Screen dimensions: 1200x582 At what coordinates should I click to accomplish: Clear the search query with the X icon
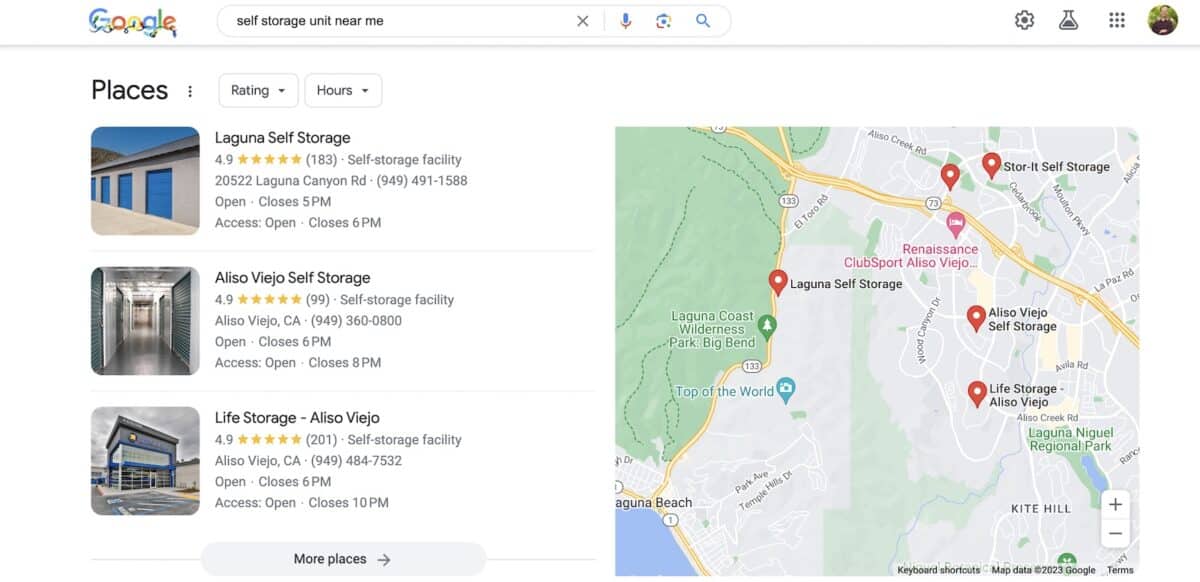click(583, 20)
